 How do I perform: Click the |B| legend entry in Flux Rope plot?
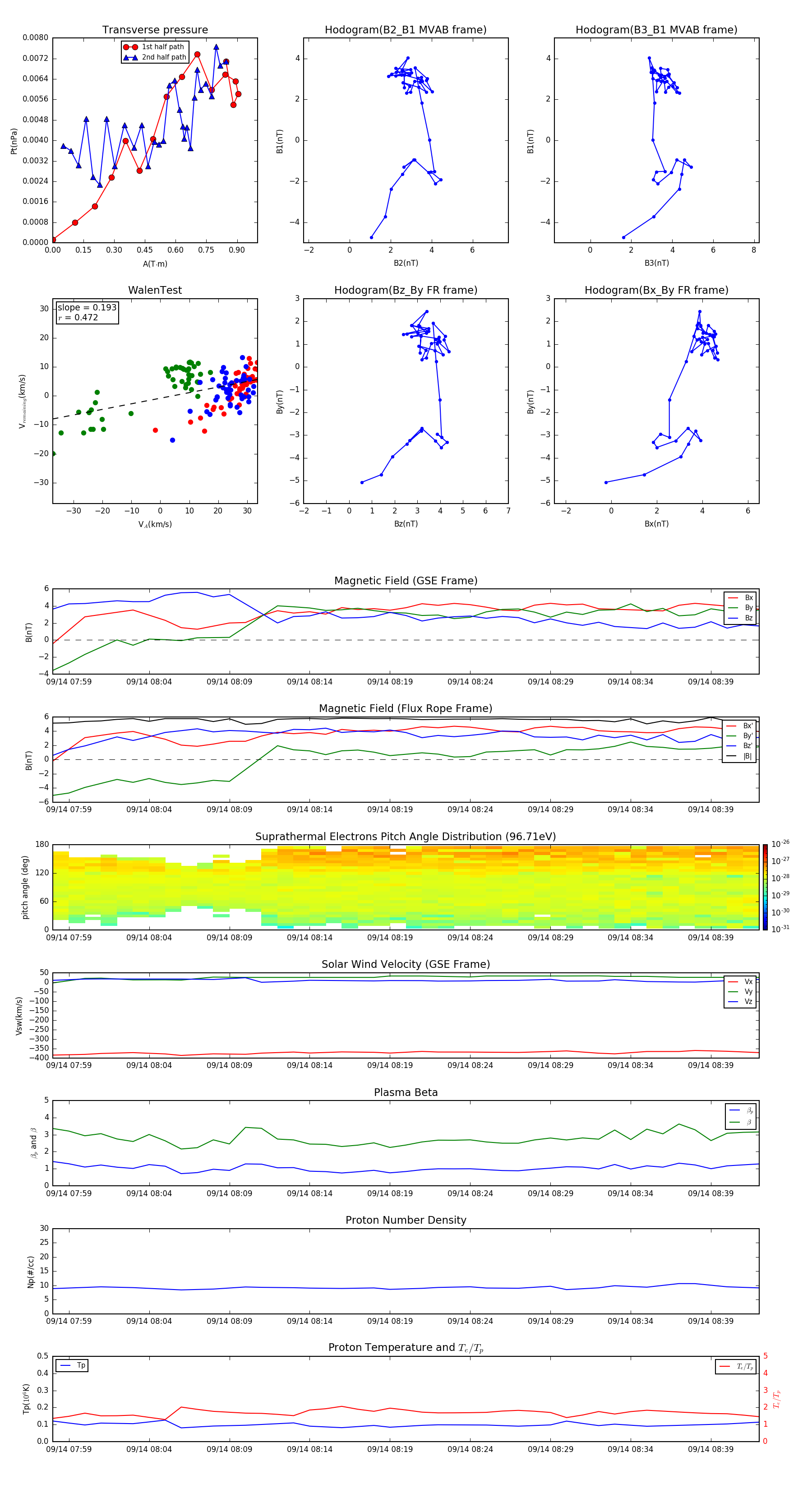[740, 756]
